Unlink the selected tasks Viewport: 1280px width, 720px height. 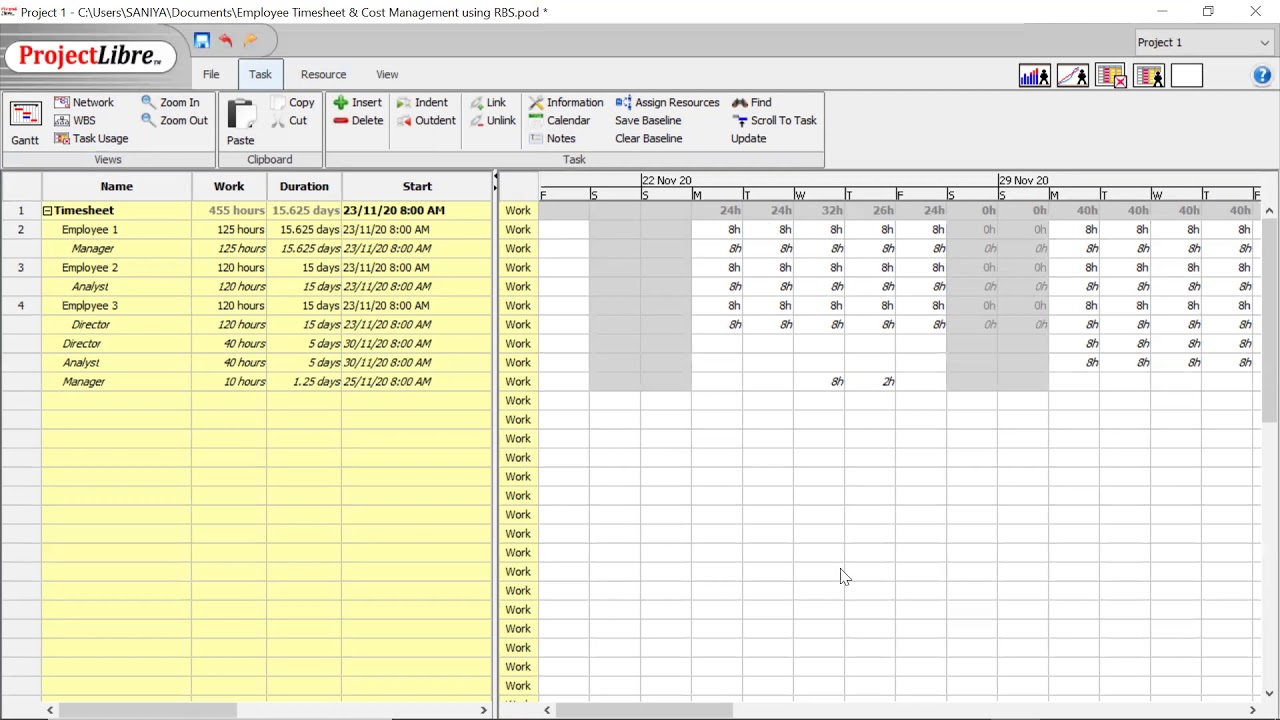click(492, 120)
